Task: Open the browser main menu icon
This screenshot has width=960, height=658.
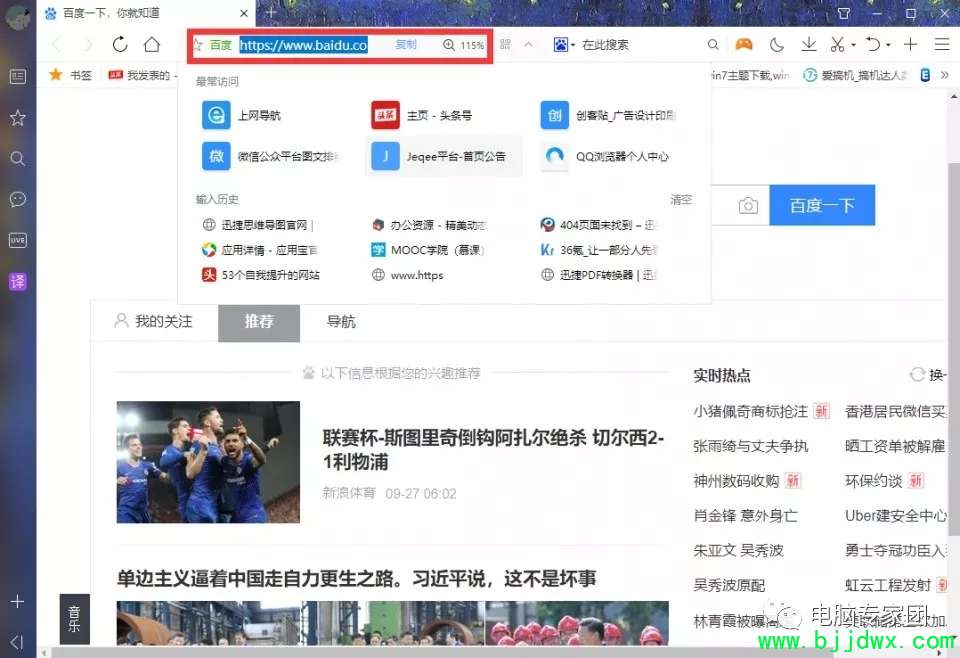Action: pyautogui.click(x=942, y=44)
